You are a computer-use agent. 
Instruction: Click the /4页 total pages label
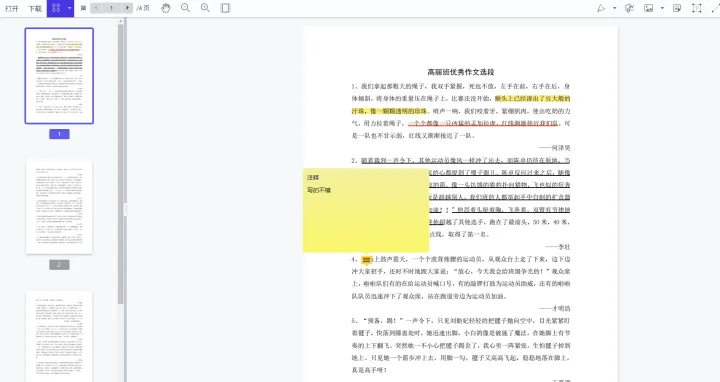[x=143, y=8]
